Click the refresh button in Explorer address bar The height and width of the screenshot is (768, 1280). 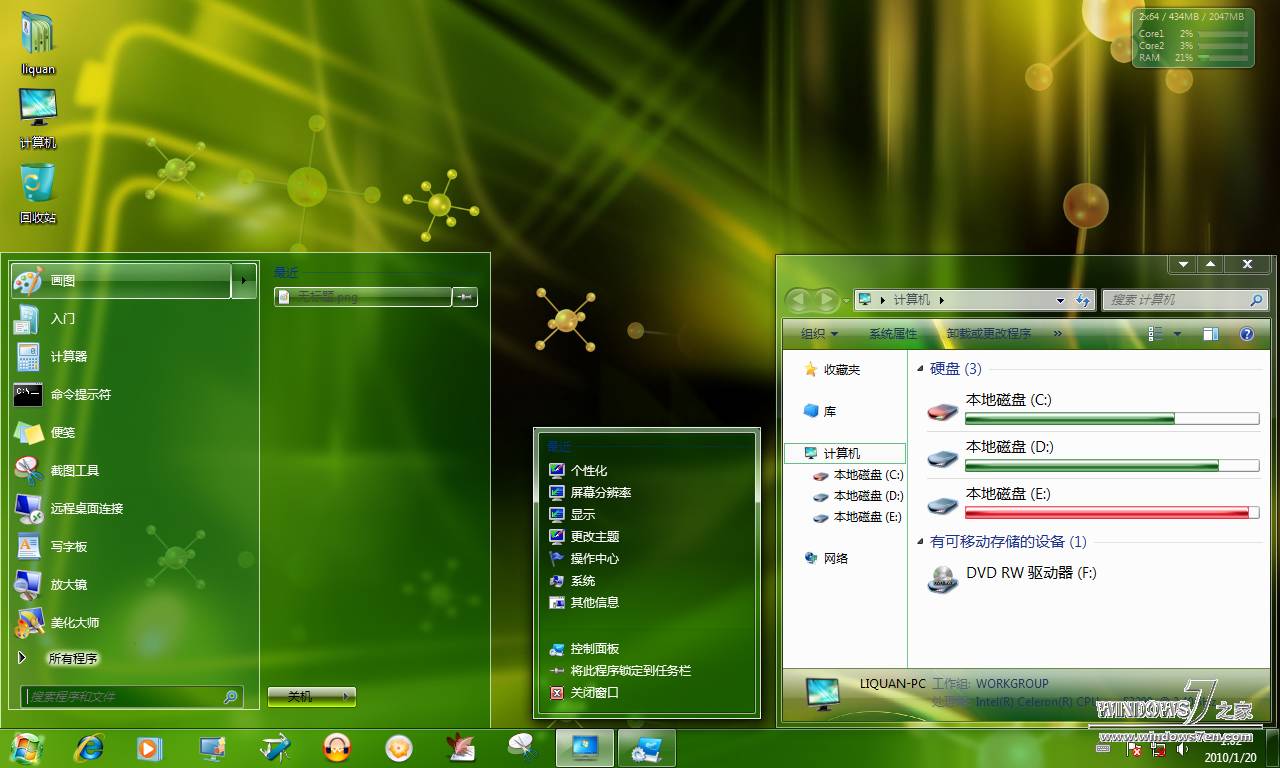pos(1083,300)
